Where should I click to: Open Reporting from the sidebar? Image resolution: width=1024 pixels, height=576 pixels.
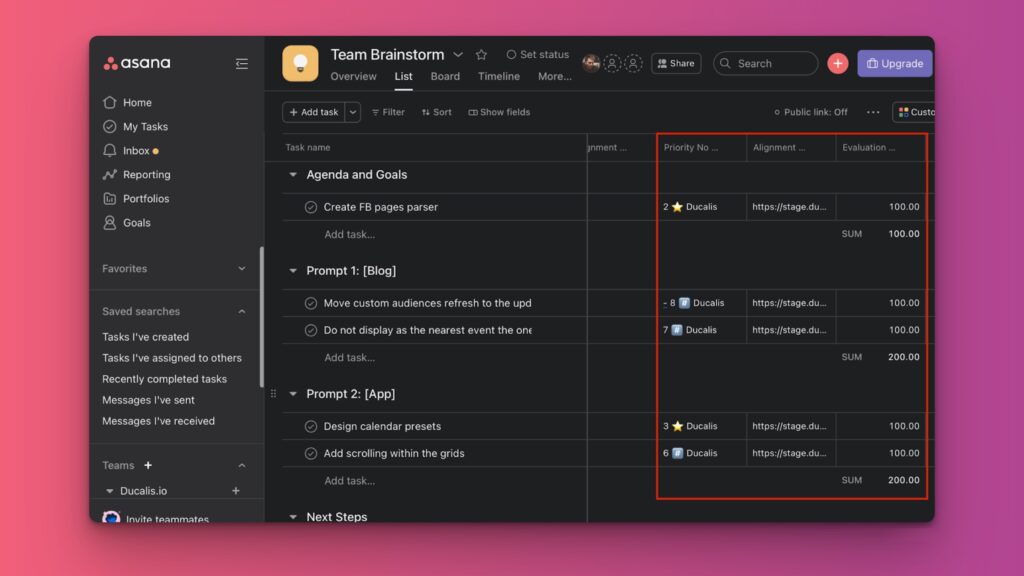click(x=137, y=174)
